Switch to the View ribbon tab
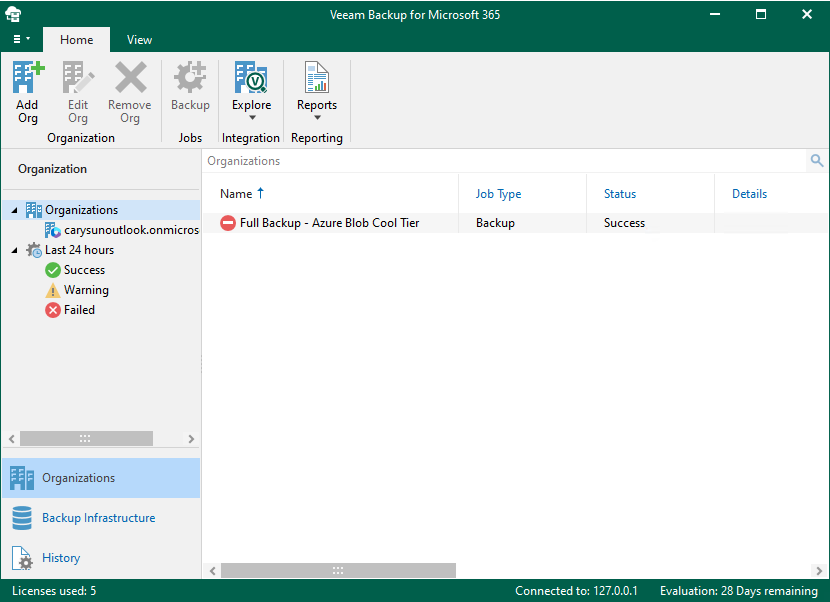This screenshot has height=602, width=830. (139, 39)
